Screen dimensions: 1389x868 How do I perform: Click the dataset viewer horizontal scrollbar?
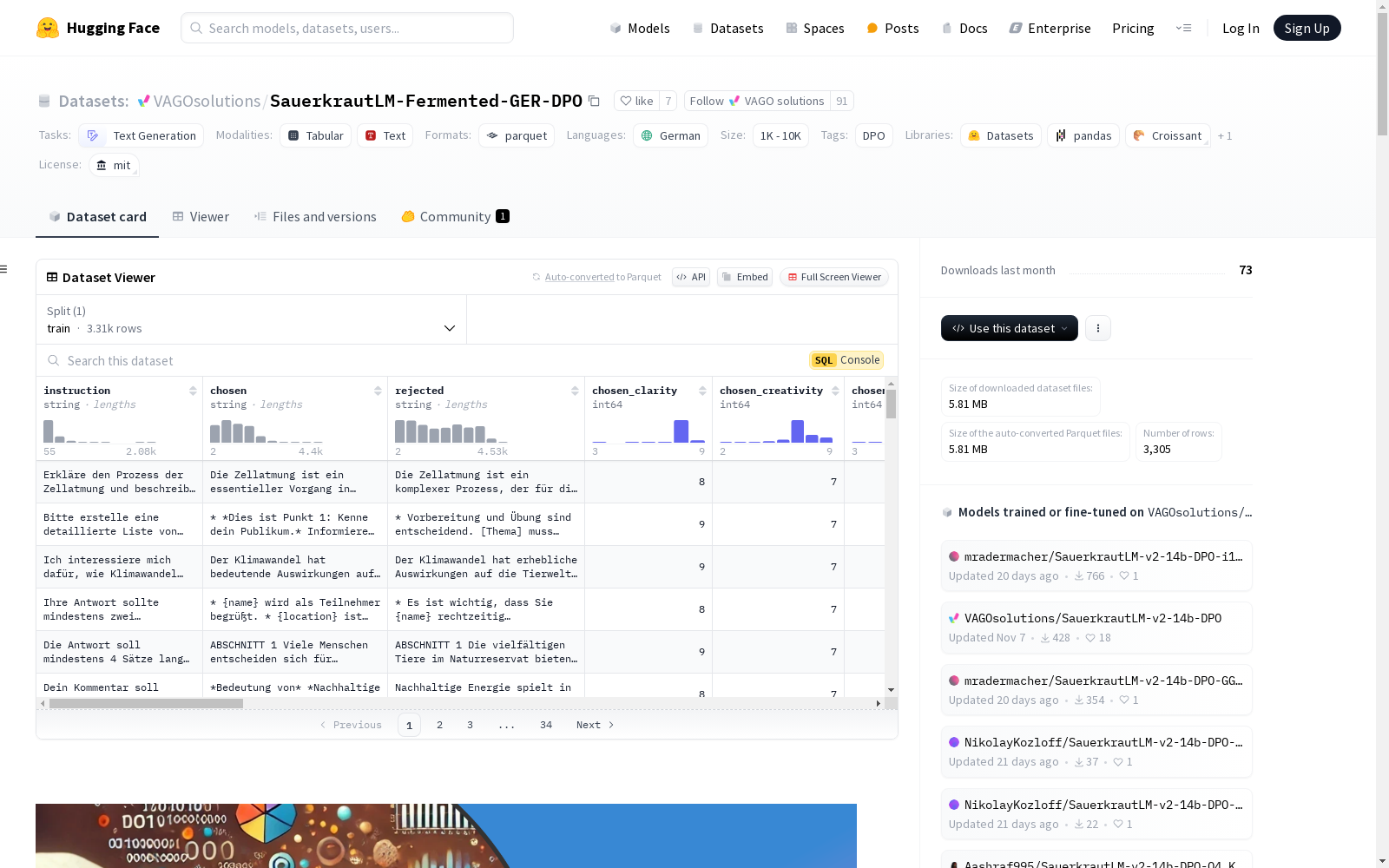146,704
